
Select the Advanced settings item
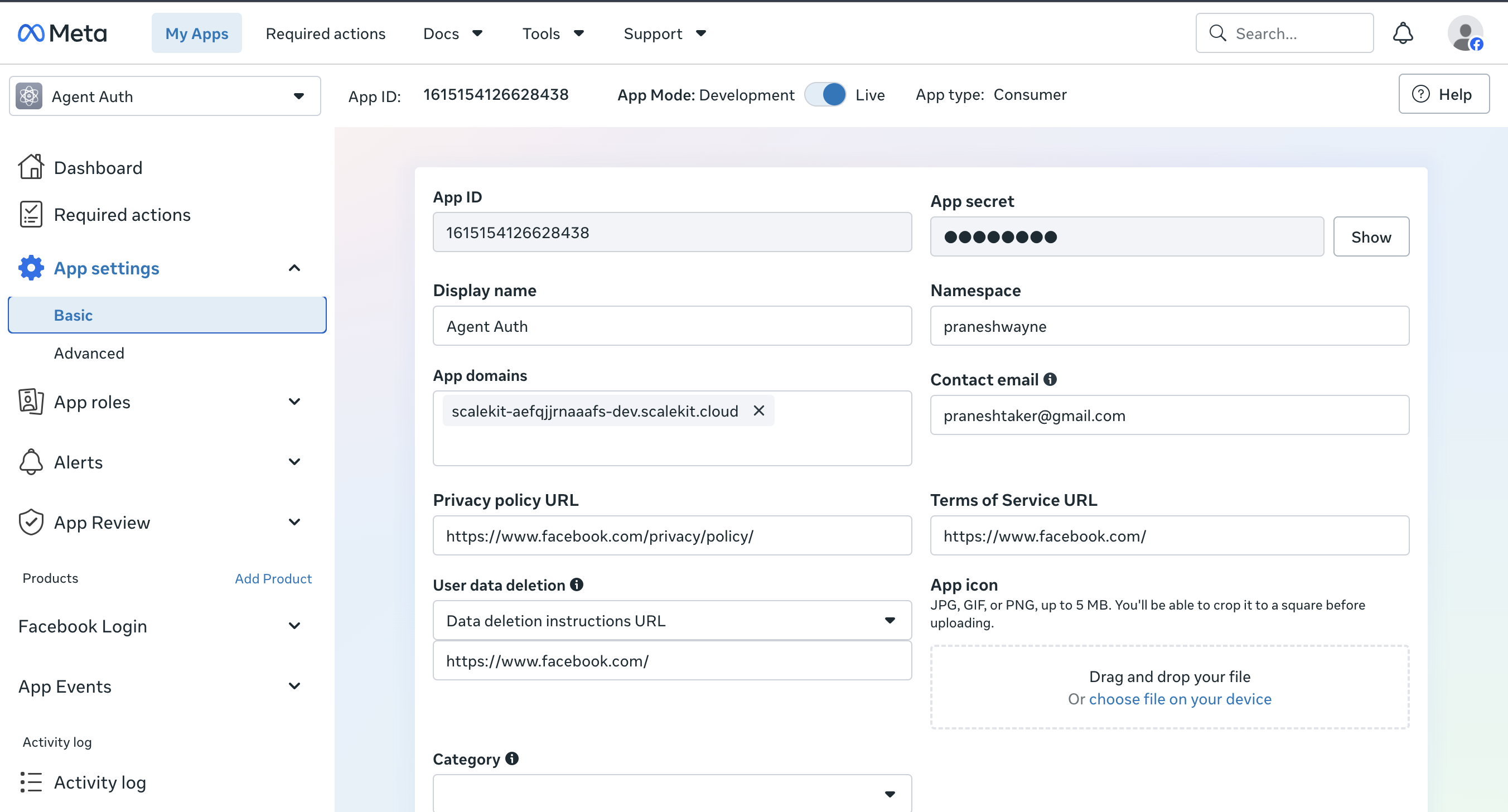point(89,353)
